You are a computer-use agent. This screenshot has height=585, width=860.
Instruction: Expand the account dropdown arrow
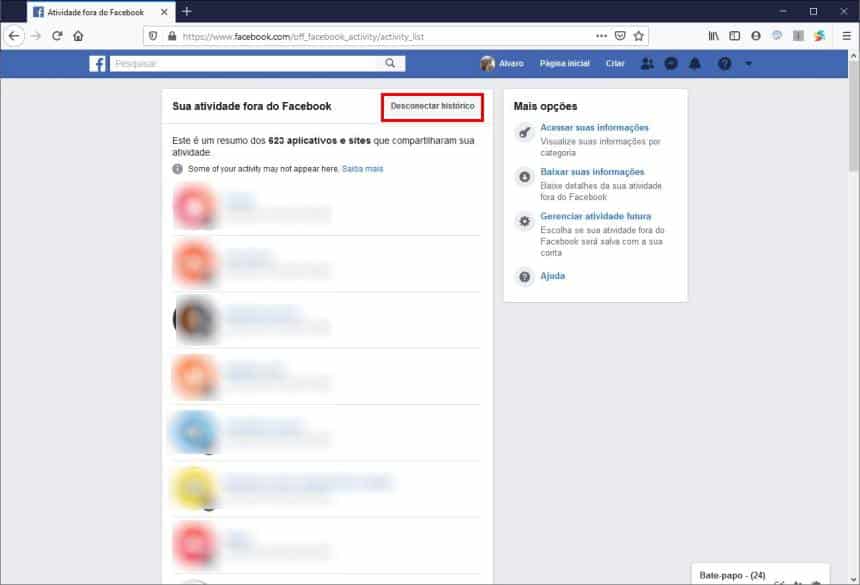[x=749, y=64]
